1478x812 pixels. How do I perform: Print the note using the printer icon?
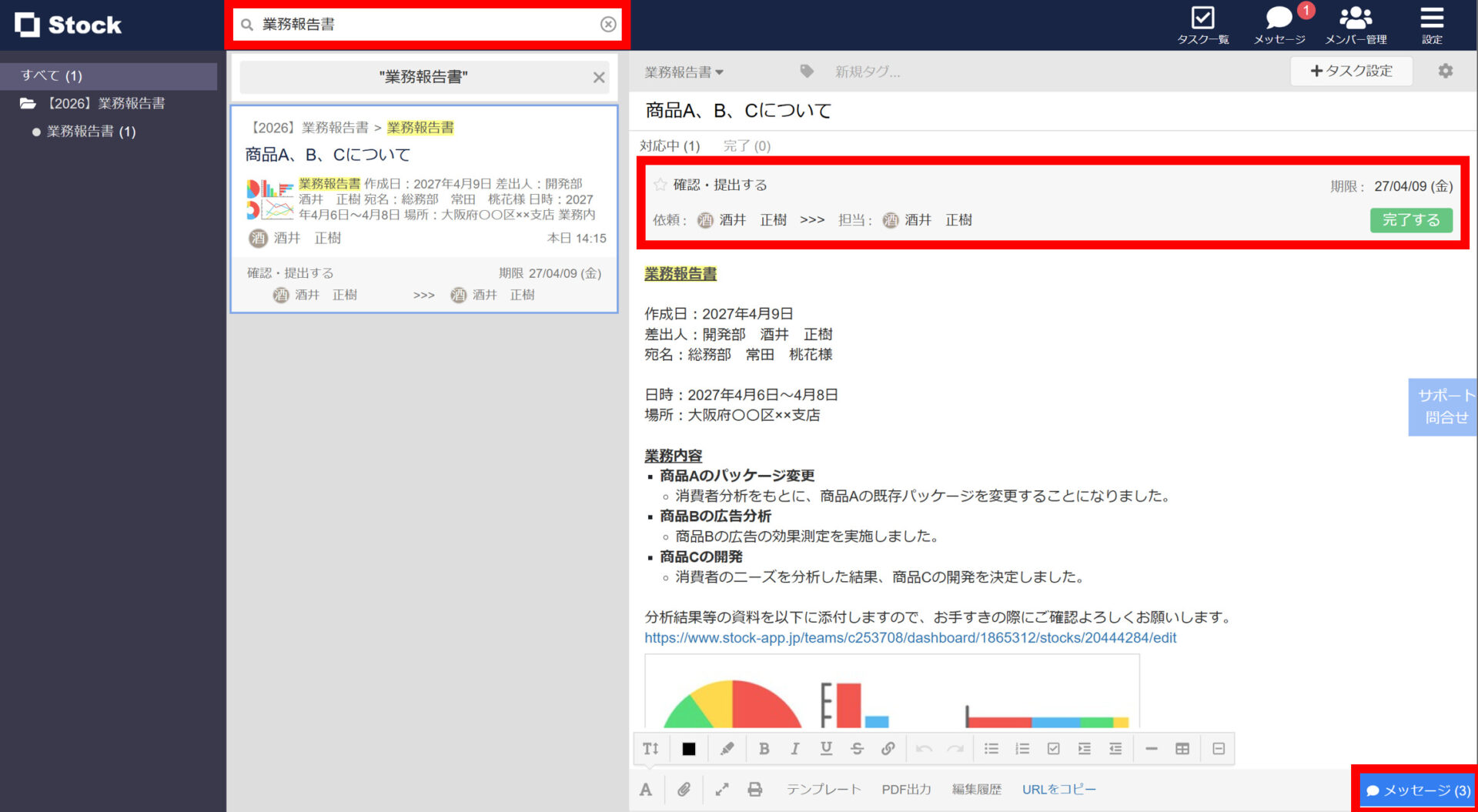(x=755, y=789)
